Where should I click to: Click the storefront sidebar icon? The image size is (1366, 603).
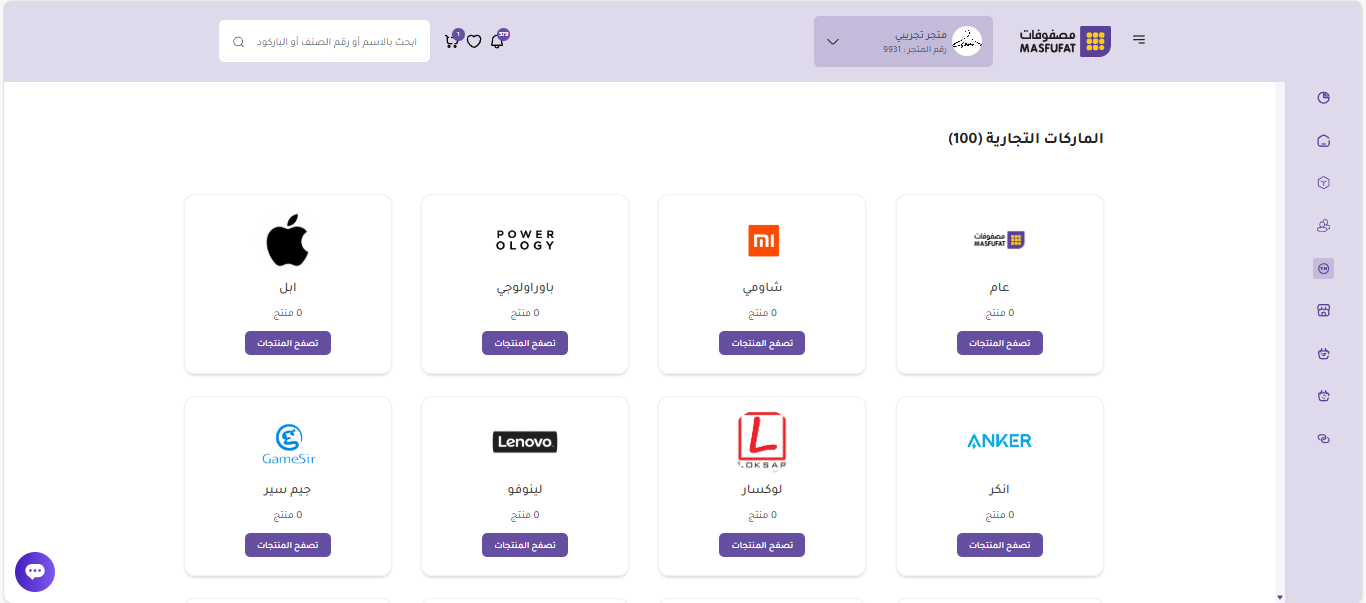coord(1324,311)
